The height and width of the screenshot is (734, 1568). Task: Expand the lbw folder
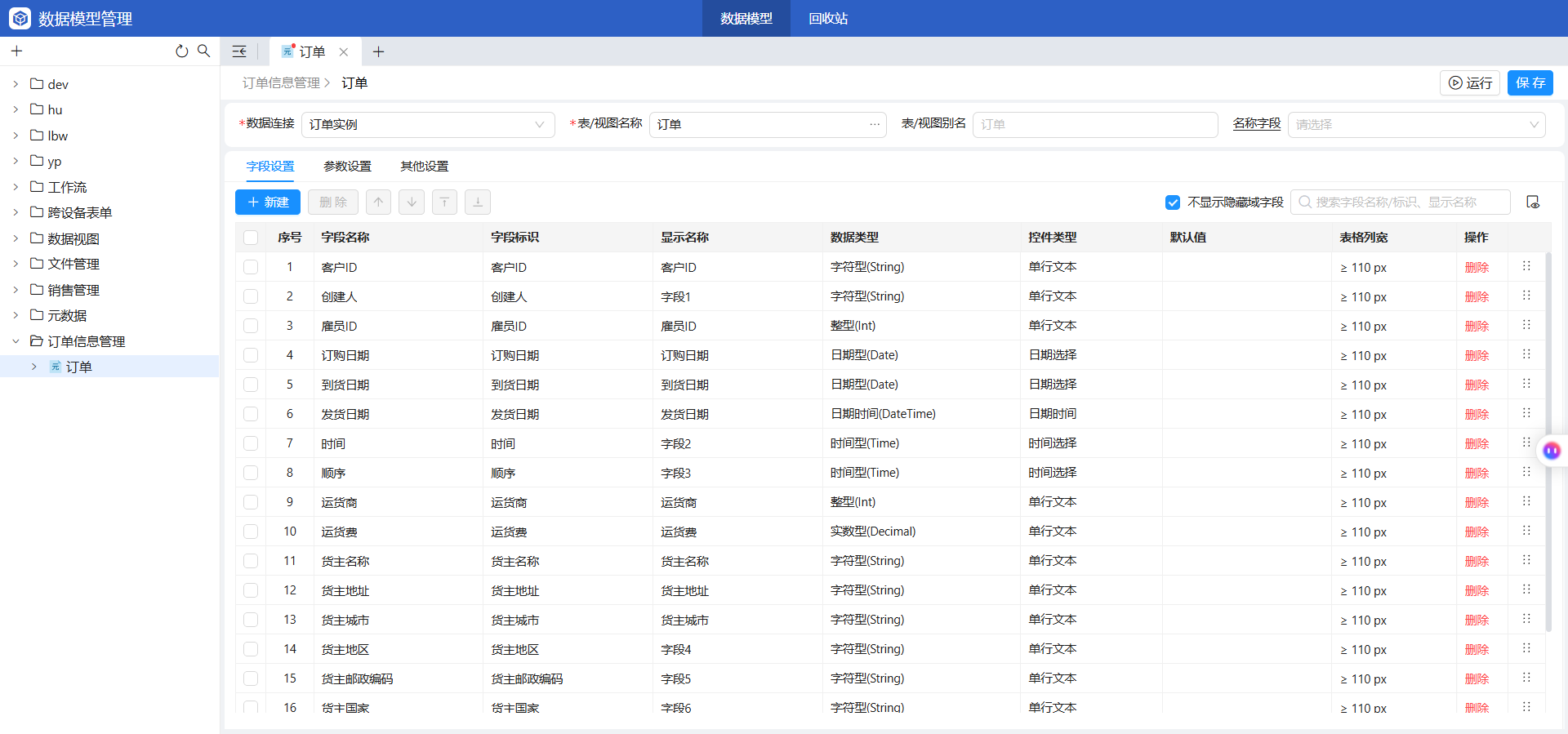click(16, 135)
